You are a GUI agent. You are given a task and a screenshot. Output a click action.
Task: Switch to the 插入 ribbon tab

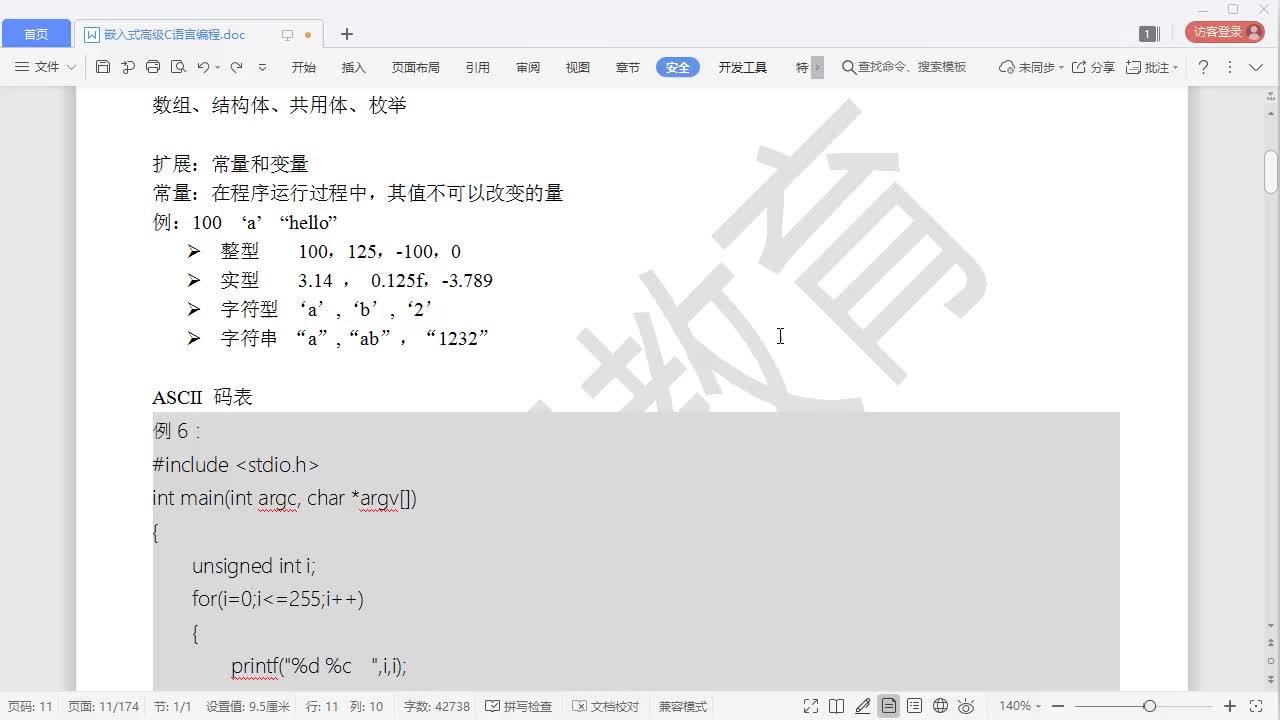click(x=354, y=67)
